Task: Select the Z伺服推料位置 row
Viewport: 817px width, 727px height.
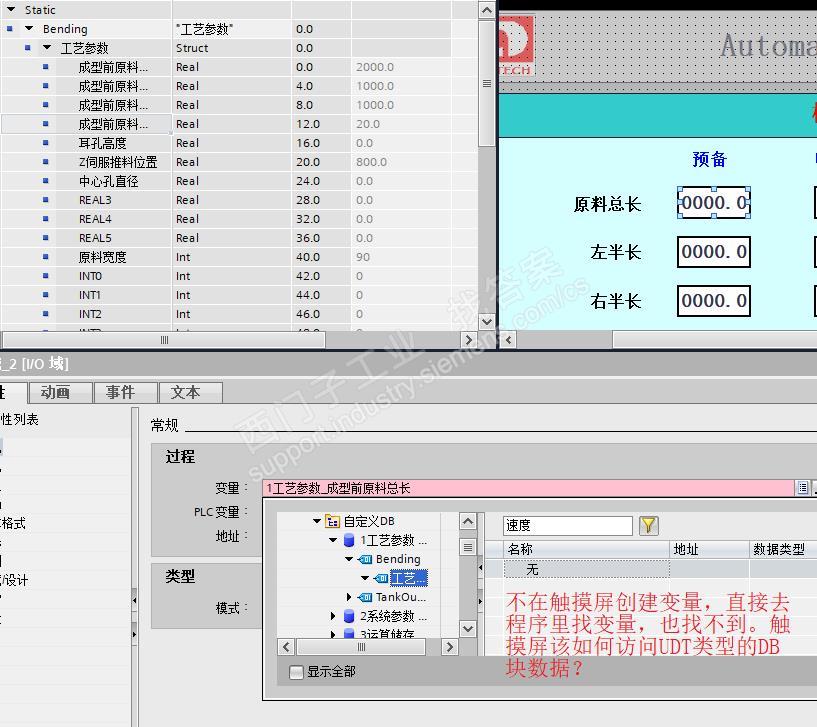Action: pyautogui.click(x=240, y=162)
